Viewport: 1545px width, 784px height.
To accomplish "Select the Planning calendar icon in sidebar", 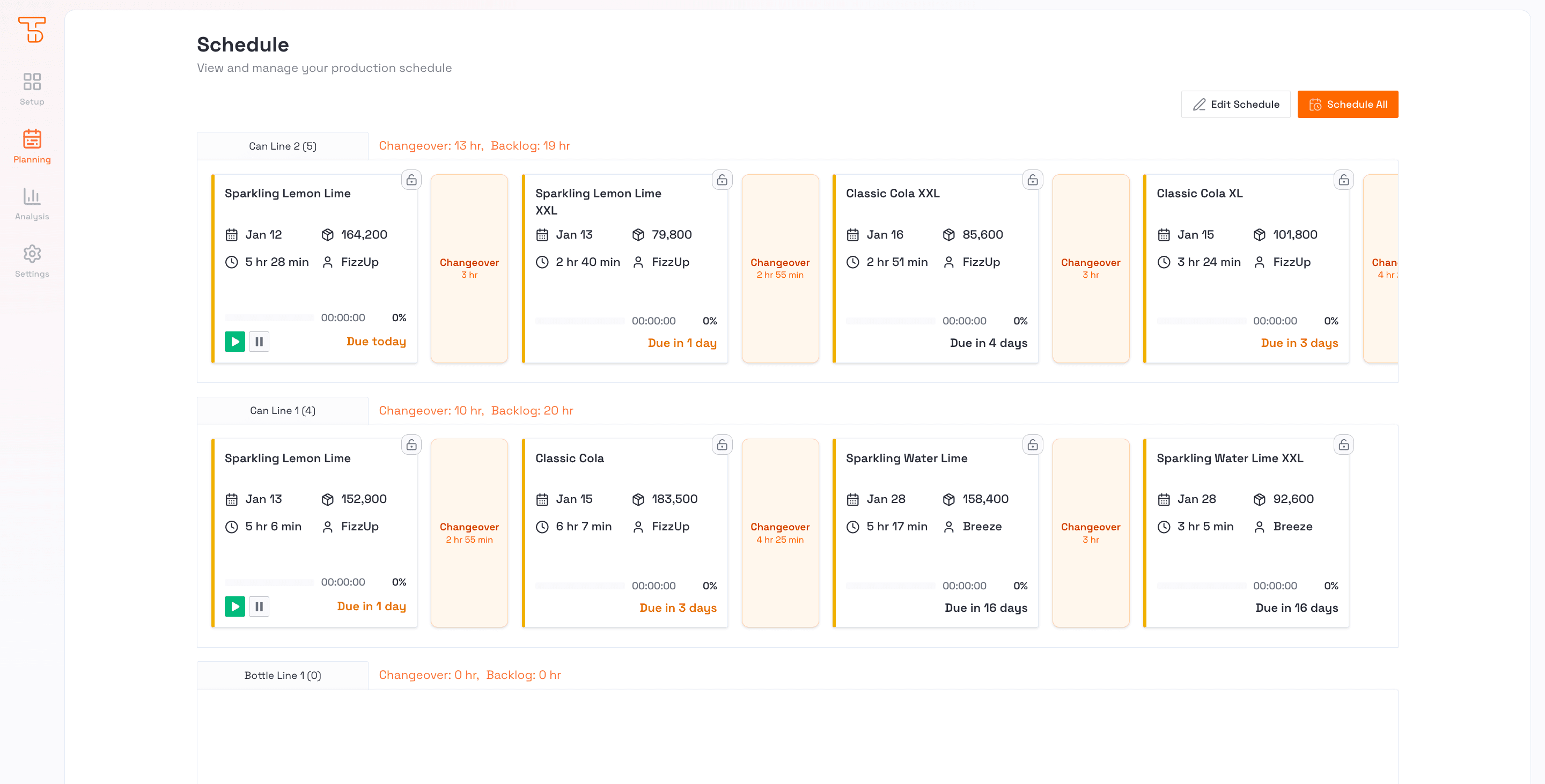I will (31, 138).
